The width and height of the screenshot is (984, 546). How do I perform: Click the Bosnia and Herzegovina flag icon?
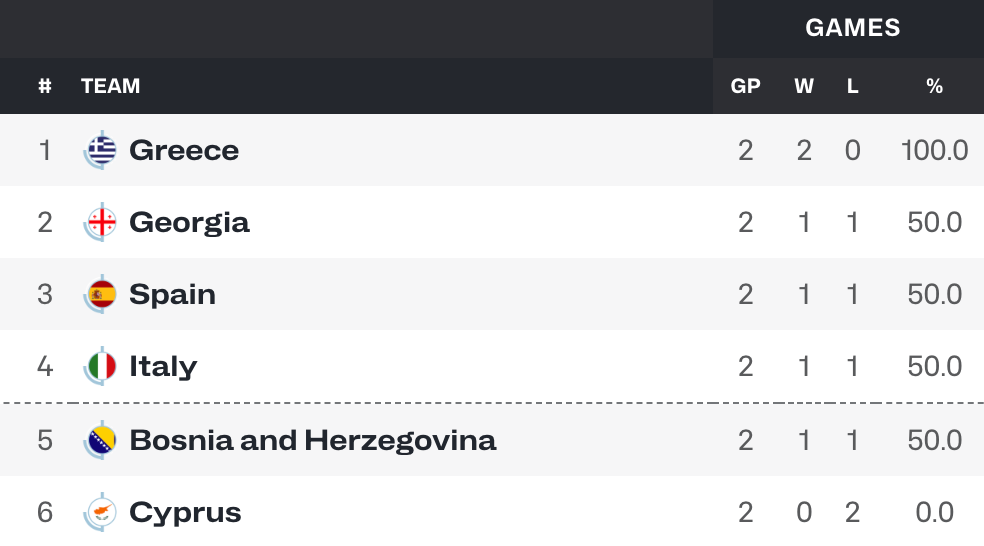pos(100,441)
